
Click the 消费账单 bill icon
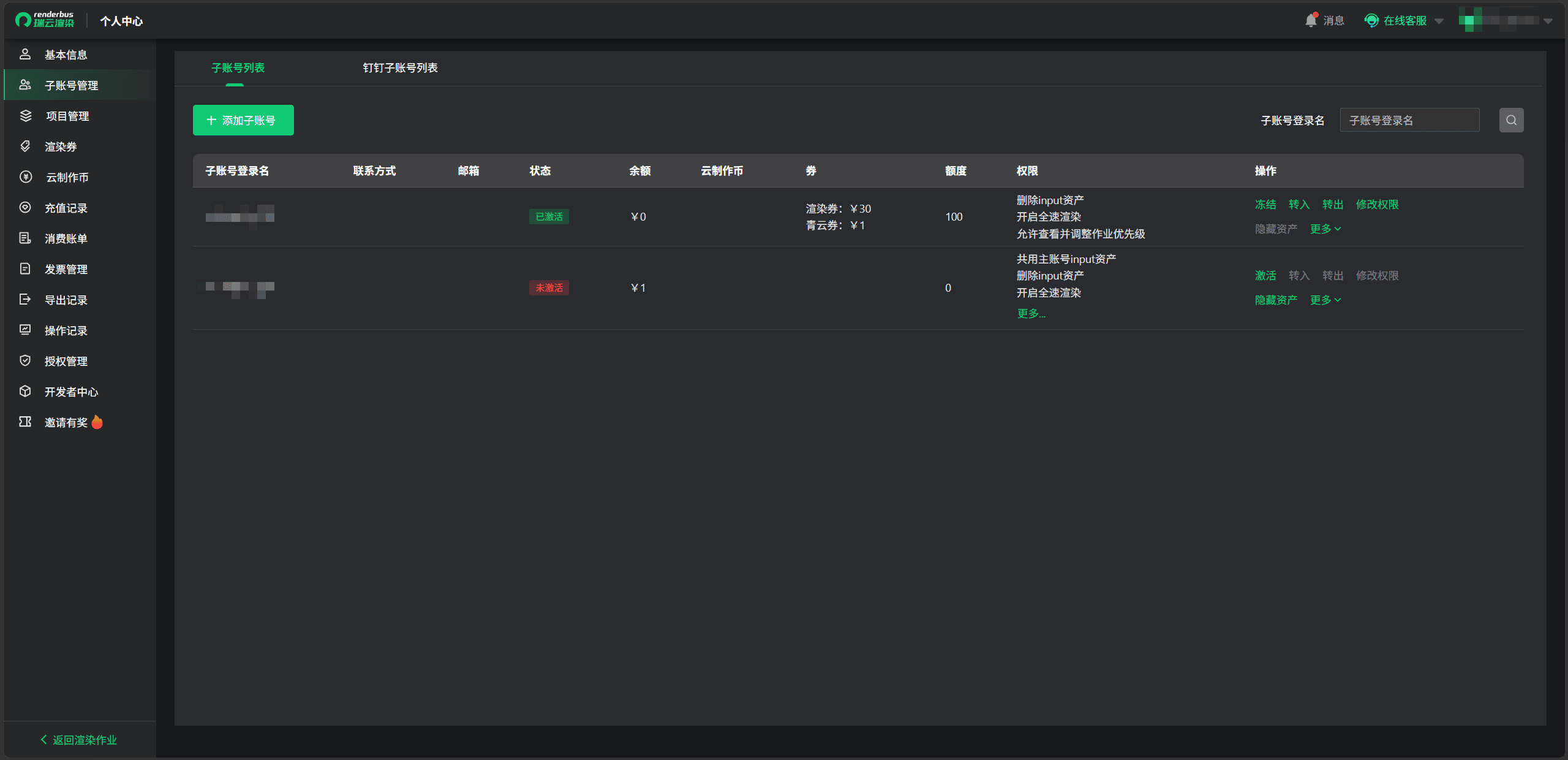point(25,238)
